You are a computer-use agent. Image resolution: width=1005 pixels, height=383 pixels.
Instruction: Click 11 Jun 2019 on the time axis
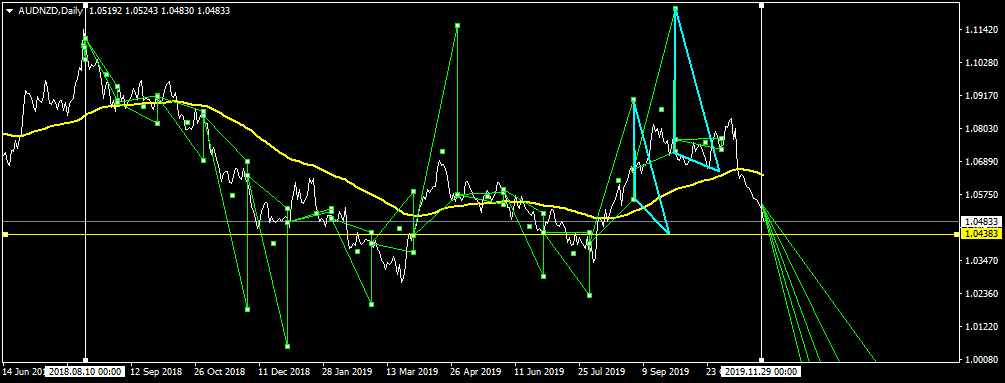pyautogui.click(x=540, y=371)
